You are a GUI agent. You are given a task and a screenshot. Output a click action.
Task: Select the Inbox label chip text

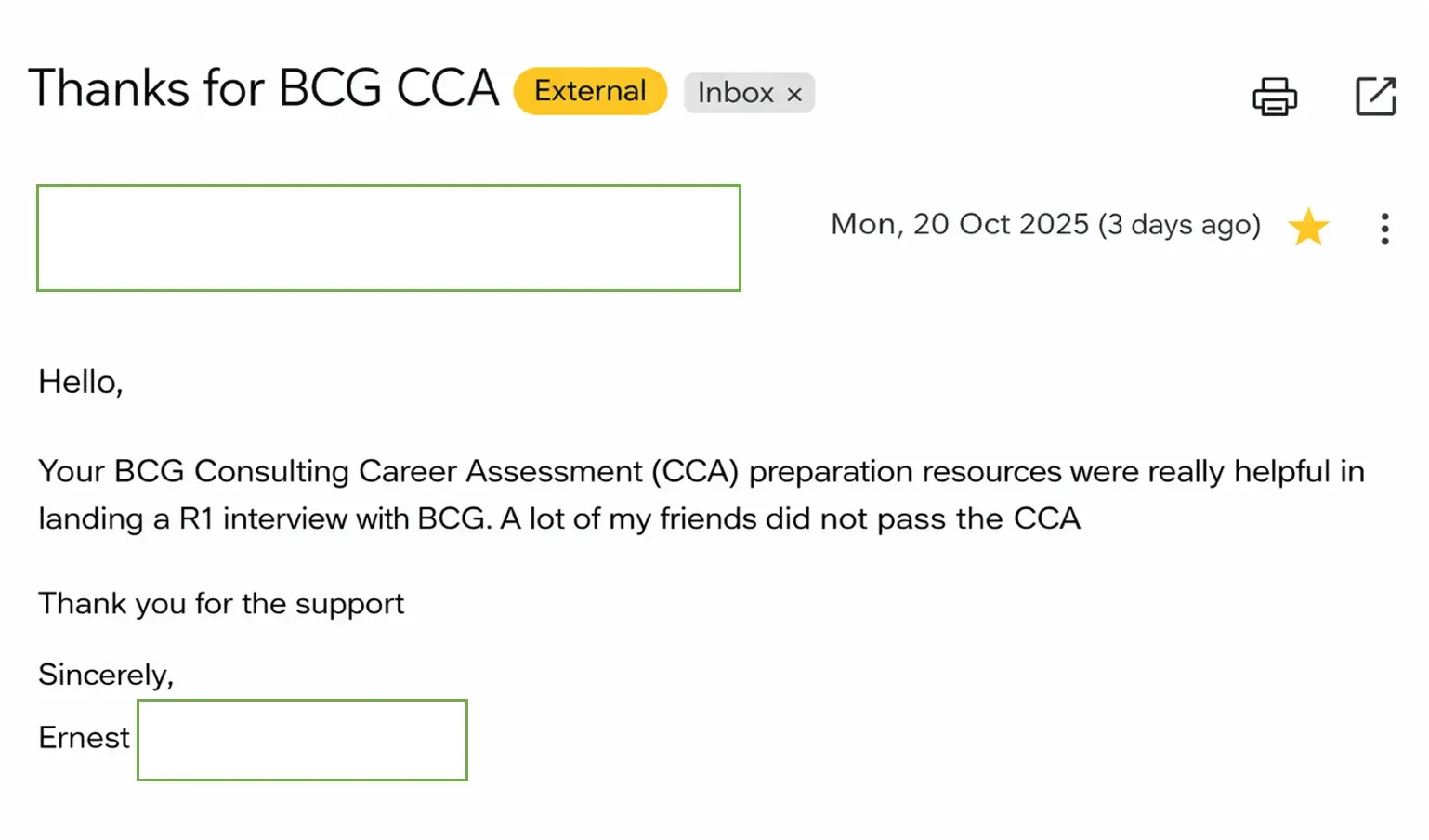tap(735, 93)
